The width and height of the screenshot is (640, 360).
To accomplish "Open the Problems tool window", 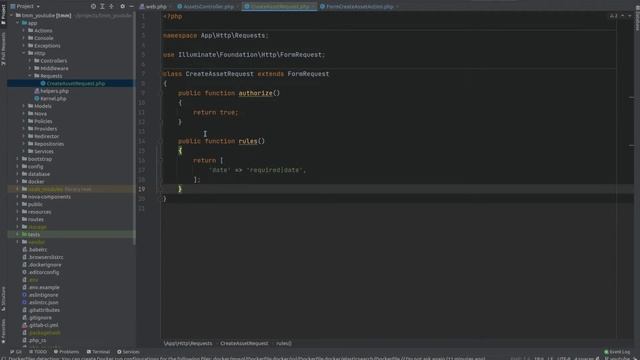I will [66, 352].
